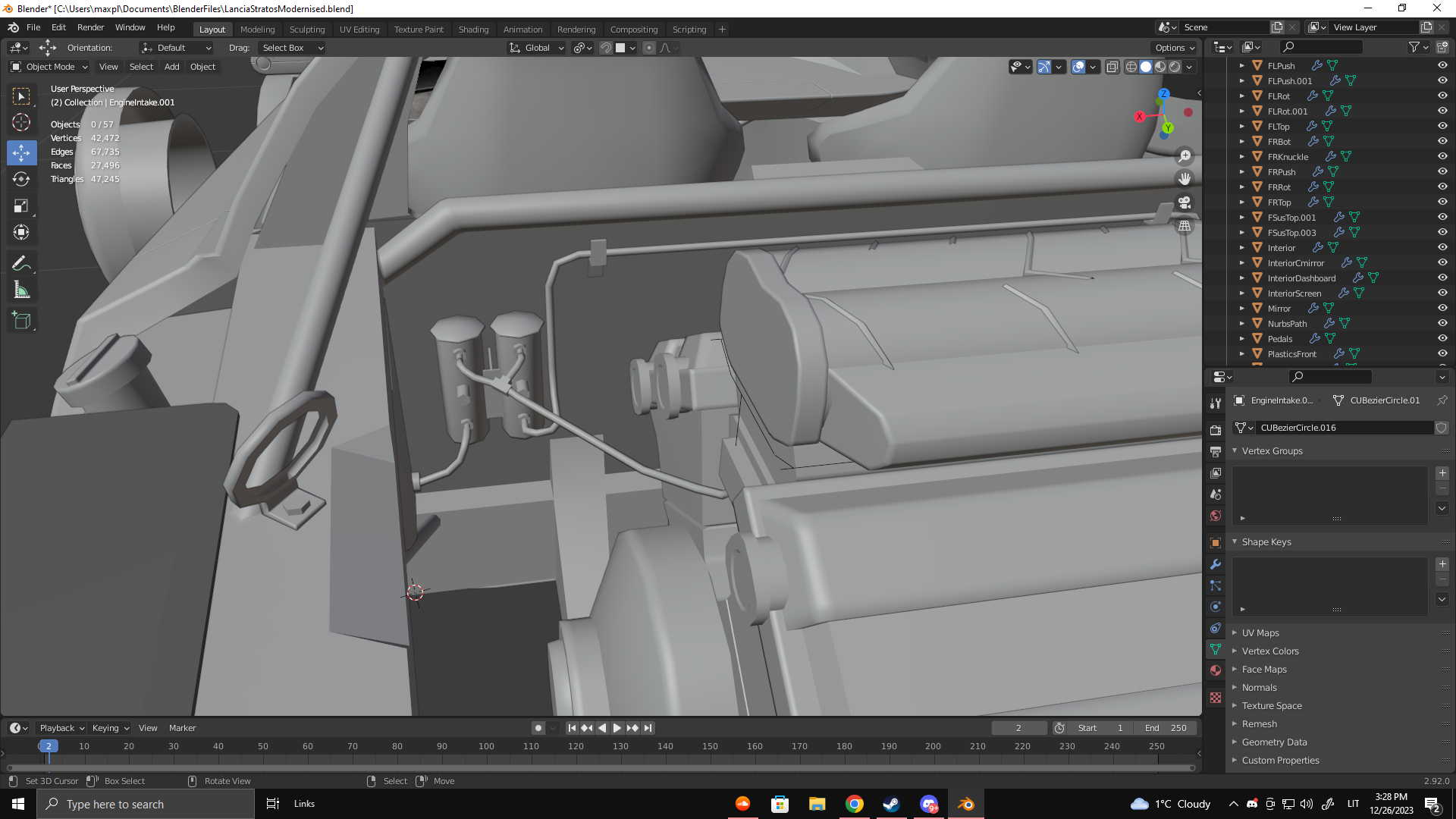Choose the Add Cube tool
The height and width of the screenshot is (819, 1456).
[x=21, y=321]
